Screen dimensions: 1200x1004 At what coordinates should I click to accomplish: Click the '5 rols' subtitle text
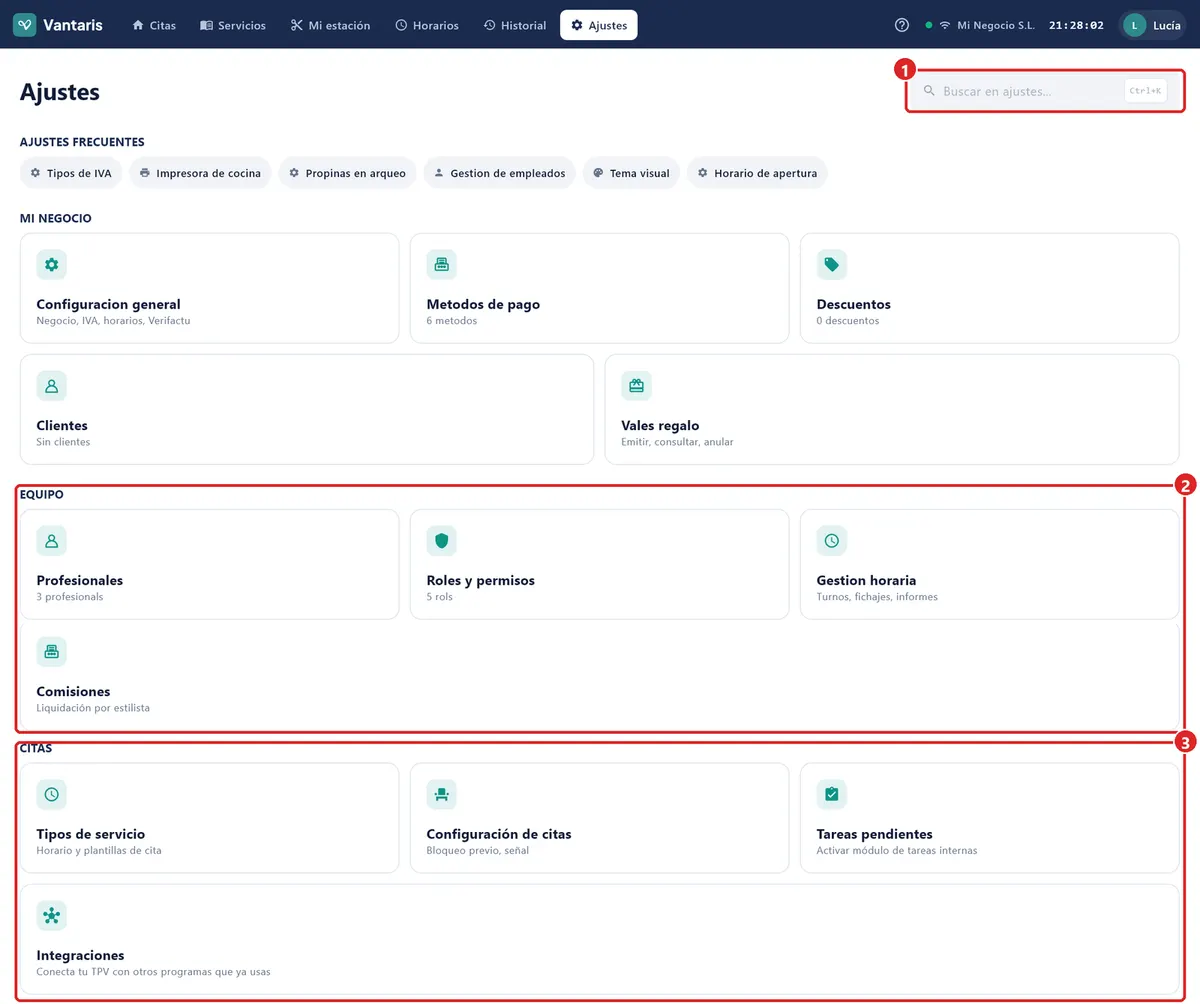pyautogui.click(x=440, y=597)
